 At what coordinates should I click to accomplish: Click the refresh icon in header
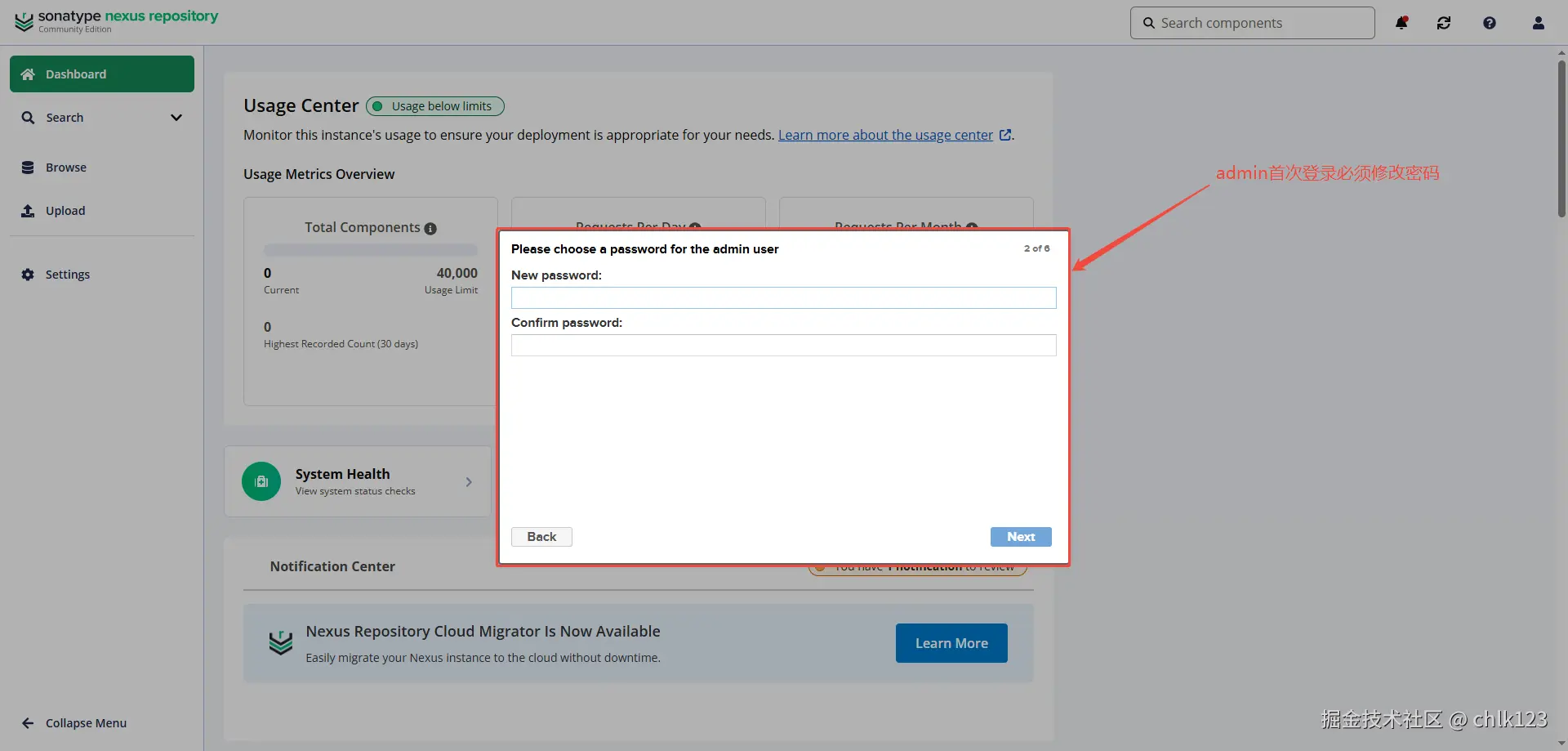1444,23
